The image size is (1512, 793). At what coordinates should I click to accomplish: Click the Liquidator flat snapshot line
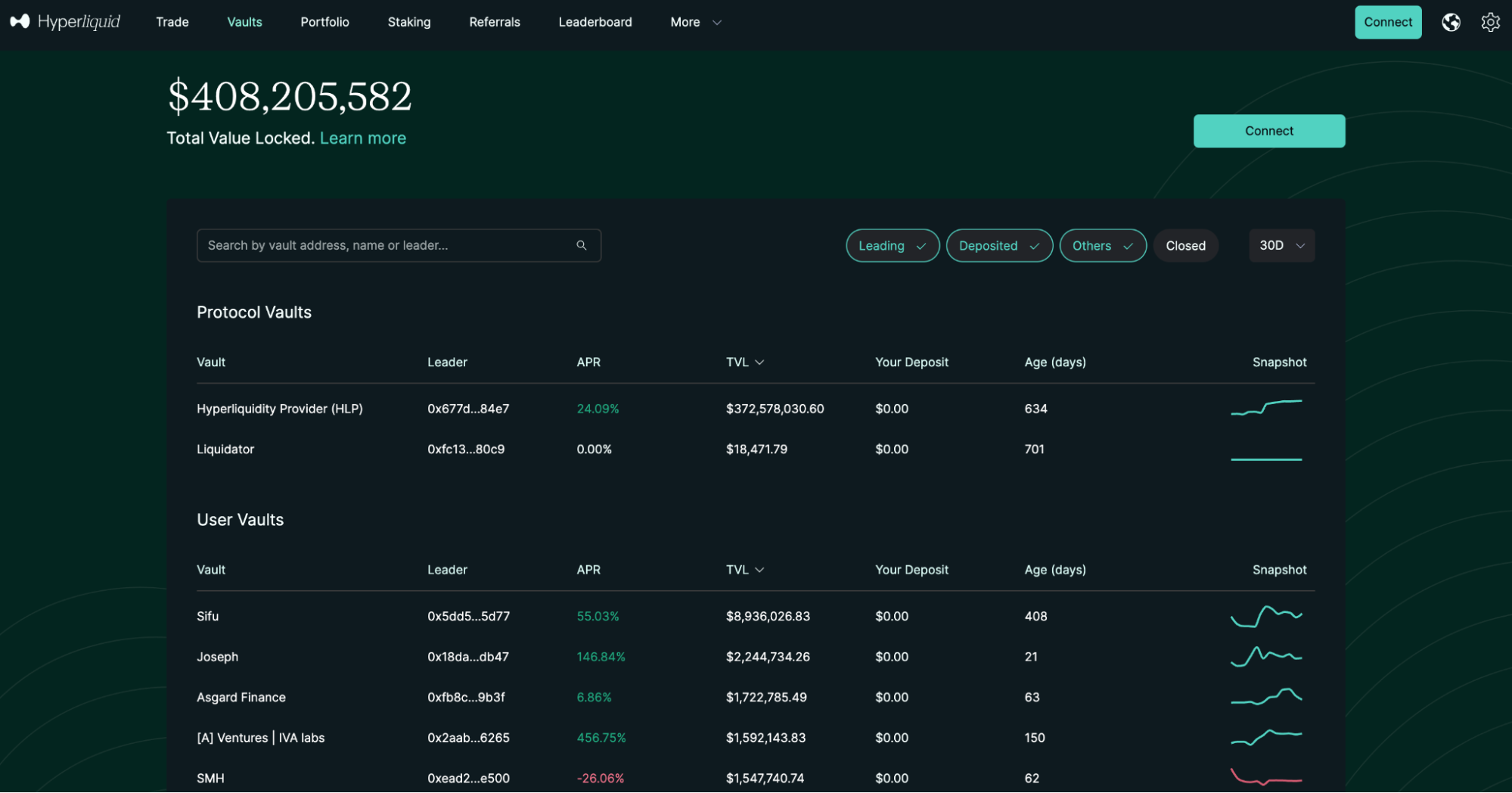coord(1266,458)
